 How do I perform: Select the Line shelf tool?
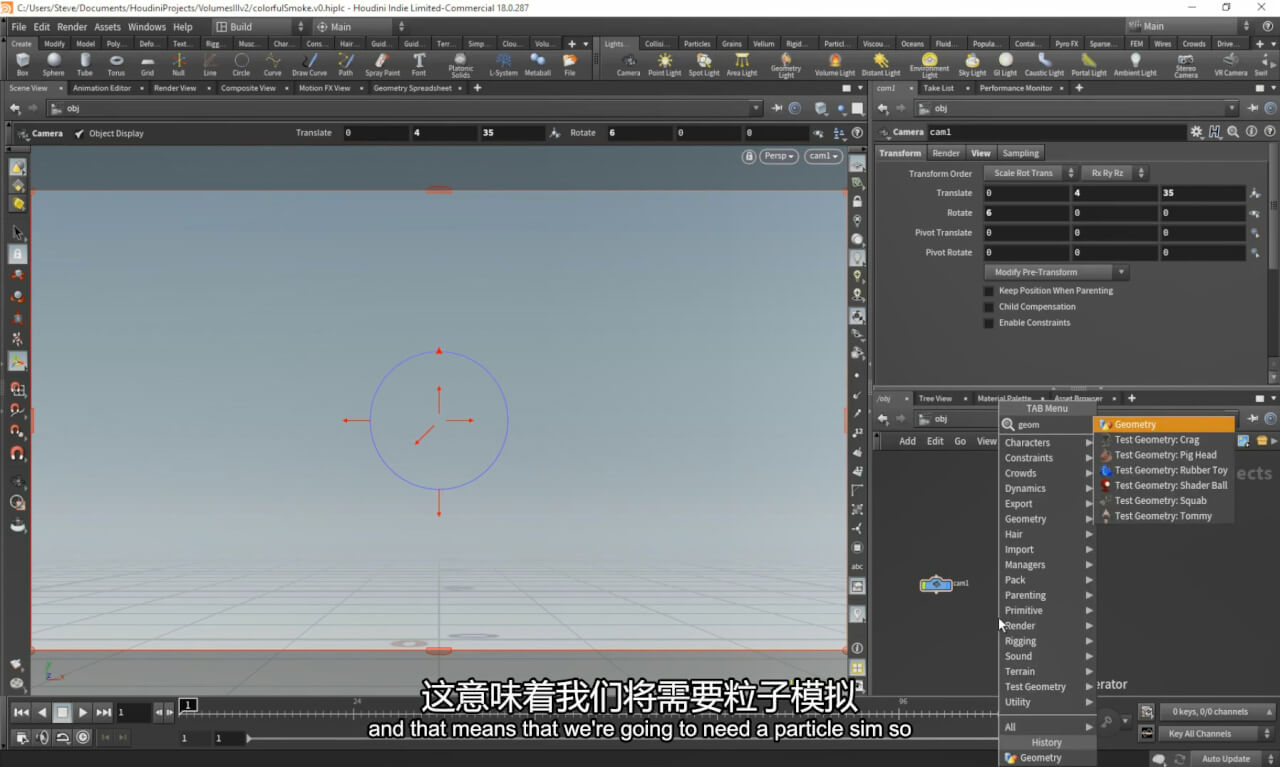[x=210, y=65]
